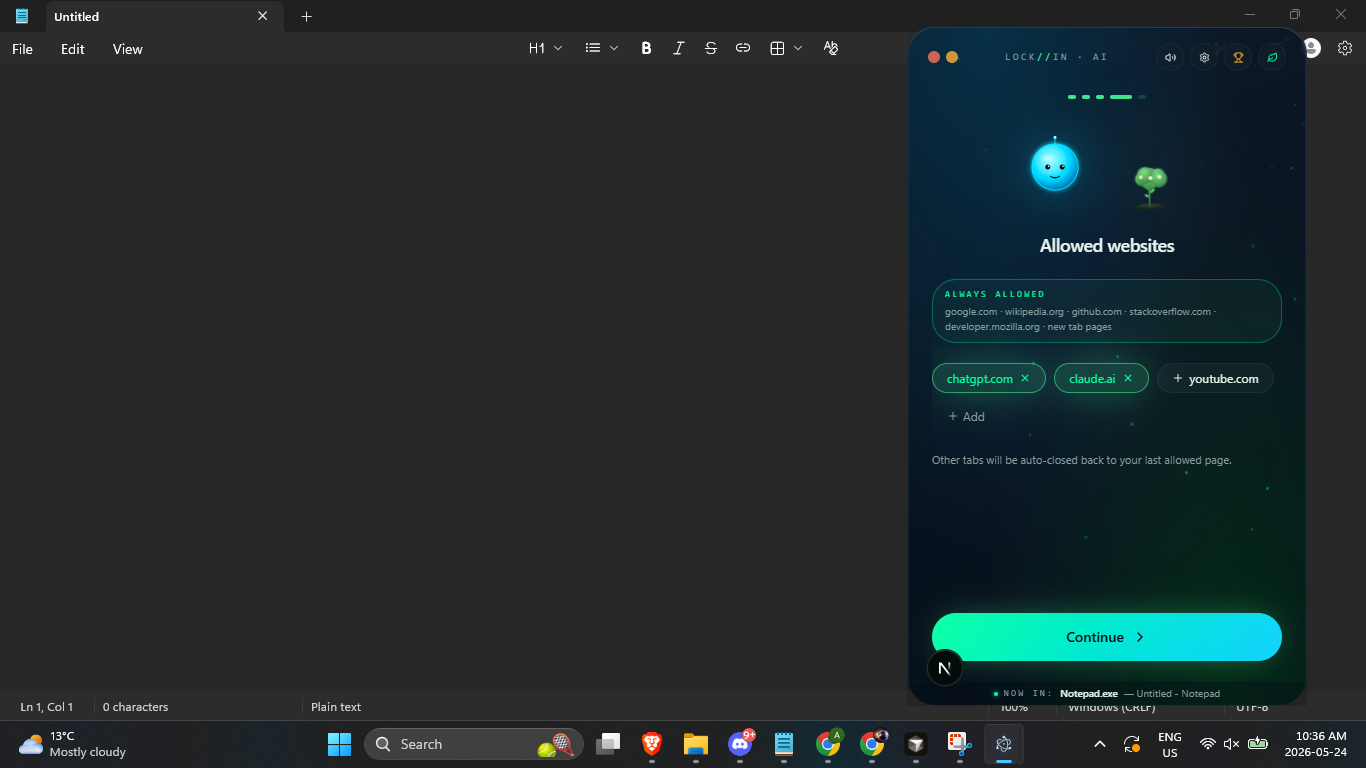This screenshot has width=1366, height=768.
Task: Click the yellow dot in Lock//In panel
Action: pyautogui.click(x=952, y=57)
